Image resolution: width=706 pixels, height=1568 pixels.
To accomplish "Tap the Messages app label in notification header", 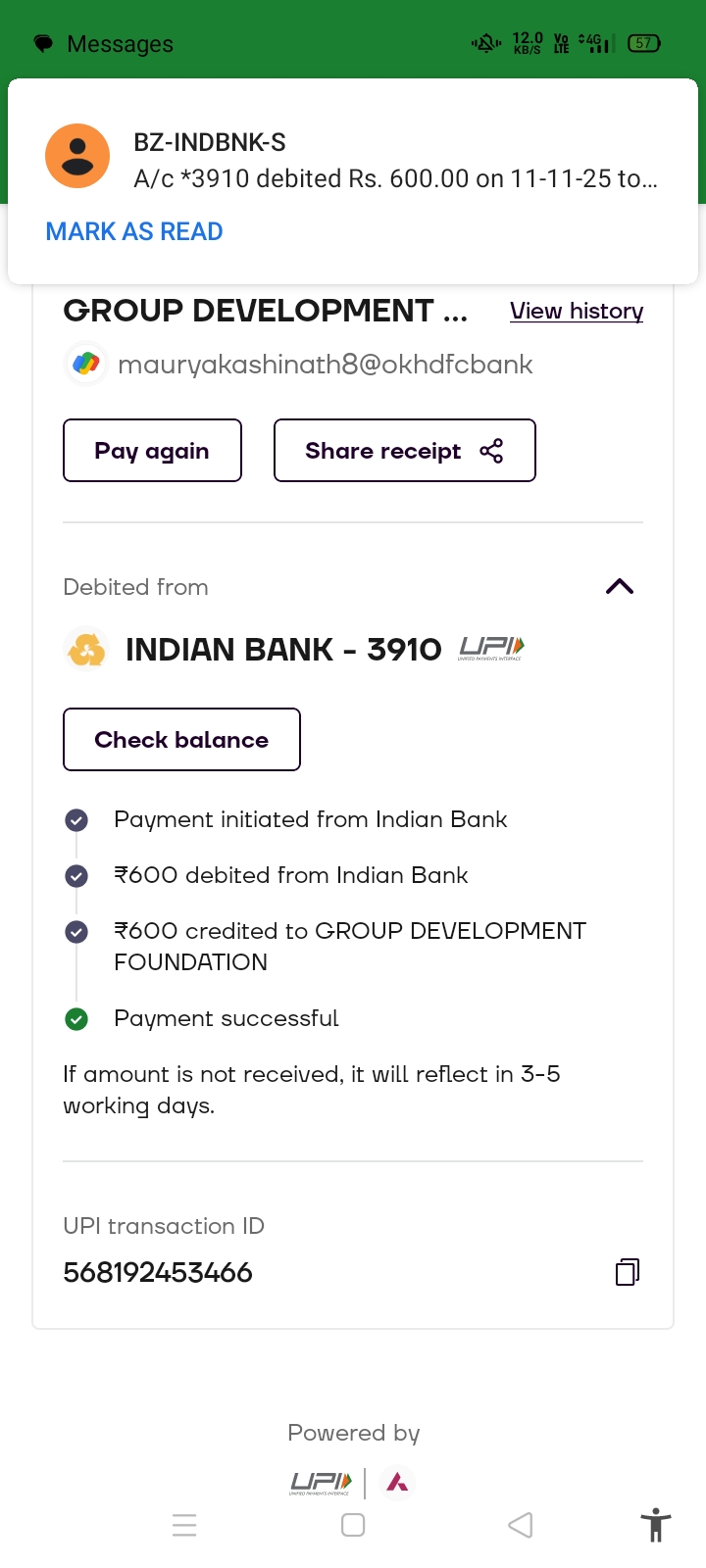I will (x=120, y=44).
